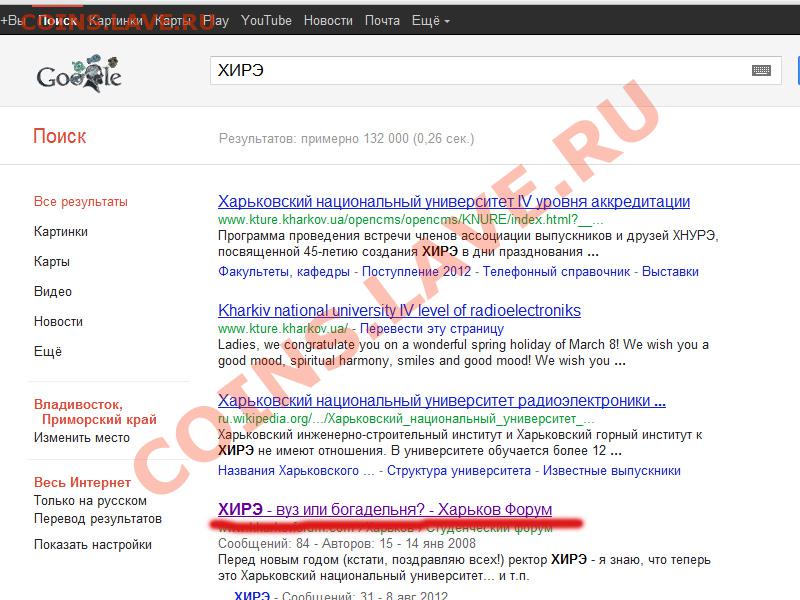Click the Владивосток, Приморский край location text

pos(95,412)
